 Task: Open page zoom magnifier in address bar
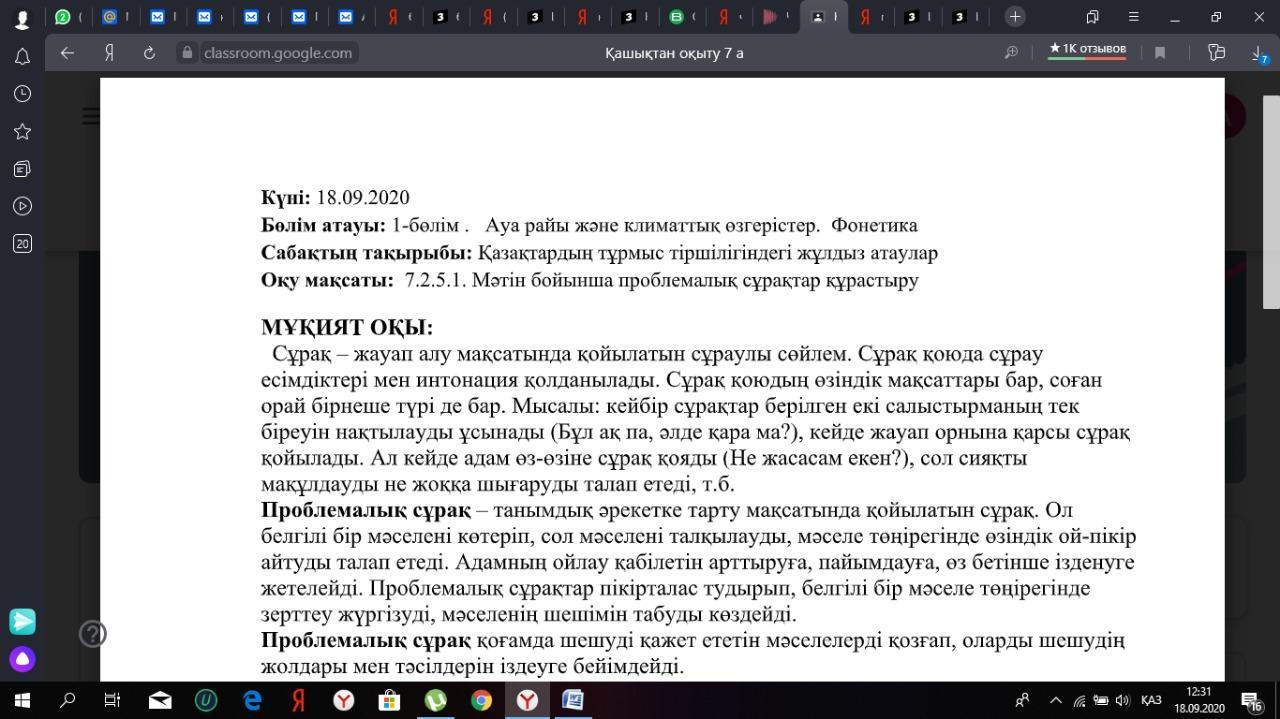coord(1011,53)
